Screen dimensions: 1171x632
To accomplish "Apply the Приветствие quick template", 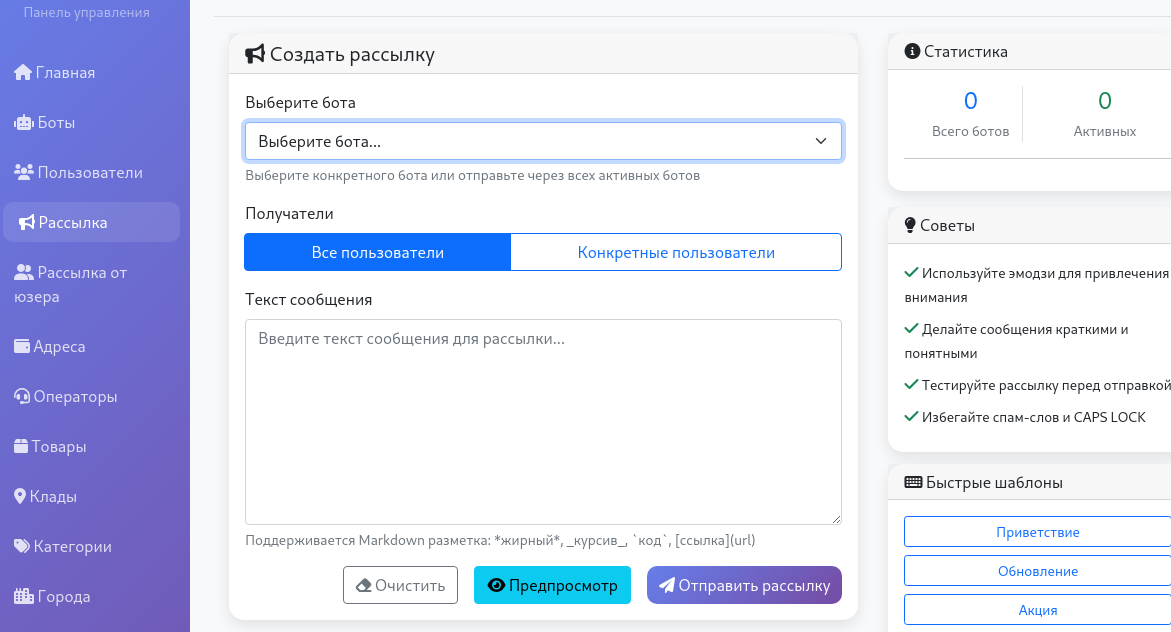I will [x=1037, y=532].
